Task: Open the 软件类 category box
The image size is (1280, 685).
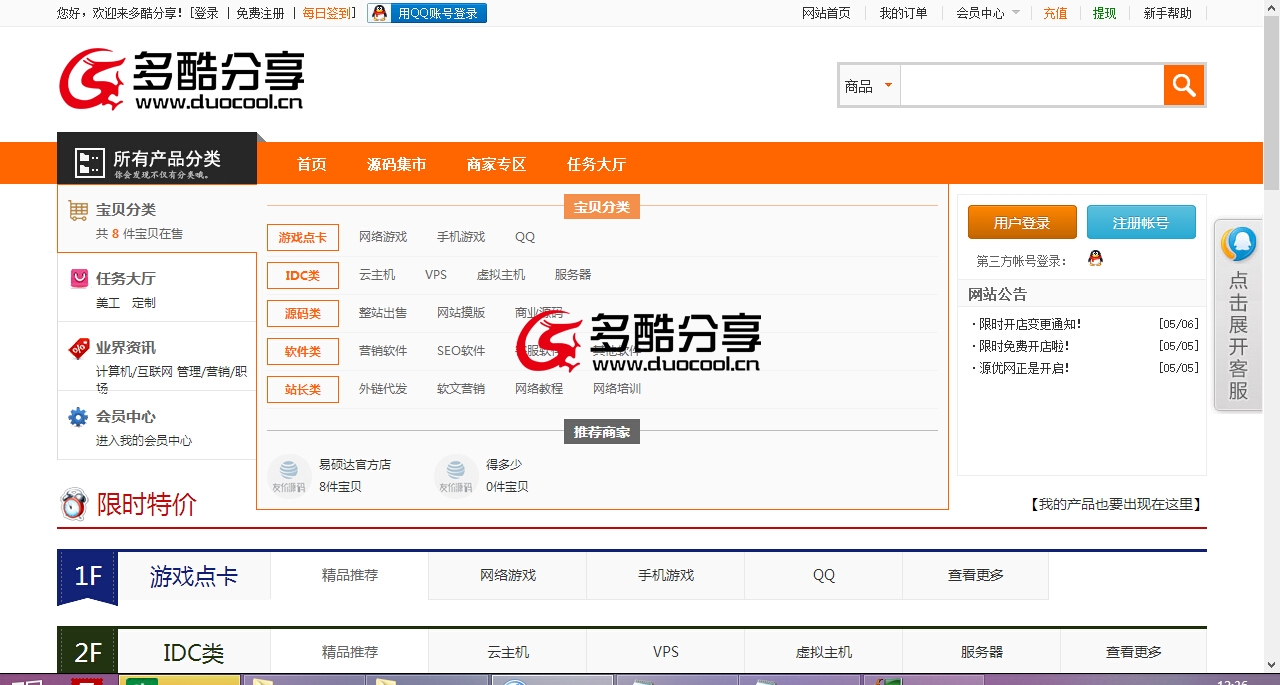Action: pyautogui.click(x=303, y=351)
